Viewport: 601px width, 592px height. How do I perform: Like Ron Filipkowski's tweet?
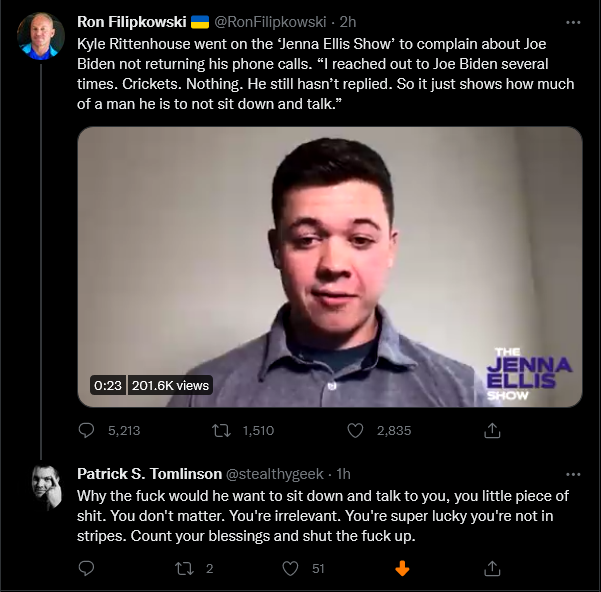pyautogui.click(x=355, y=430)
